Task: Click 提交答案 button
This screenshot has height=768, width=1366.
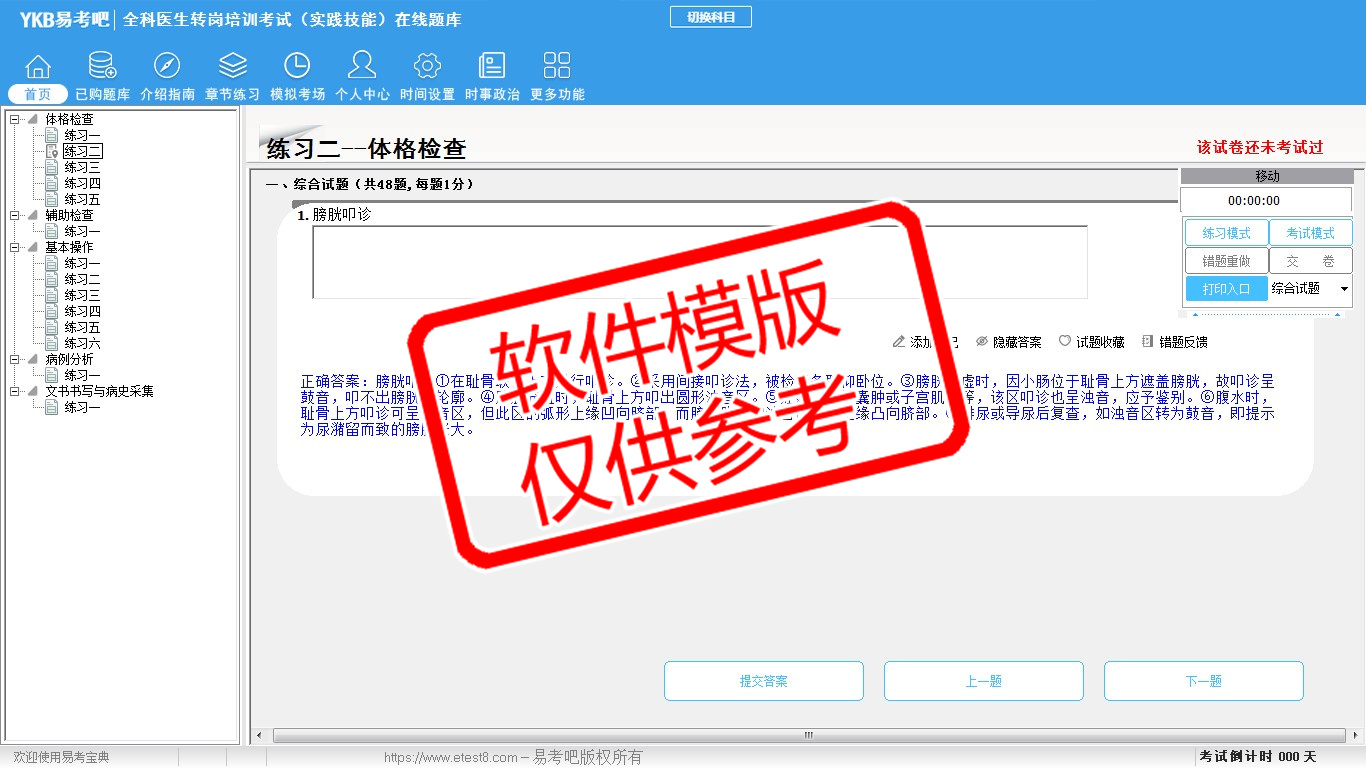Action: pos(764,681)
